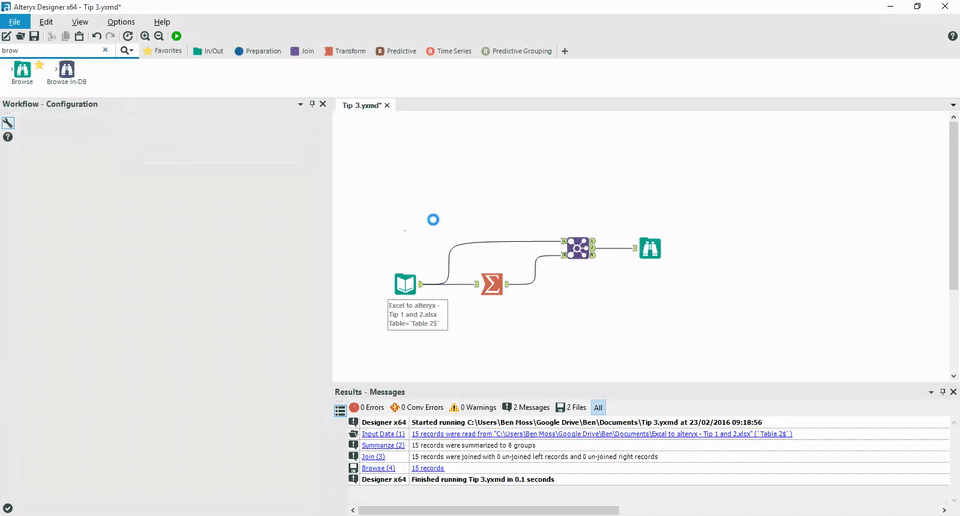Click the Copy toolbar icon

66,36
